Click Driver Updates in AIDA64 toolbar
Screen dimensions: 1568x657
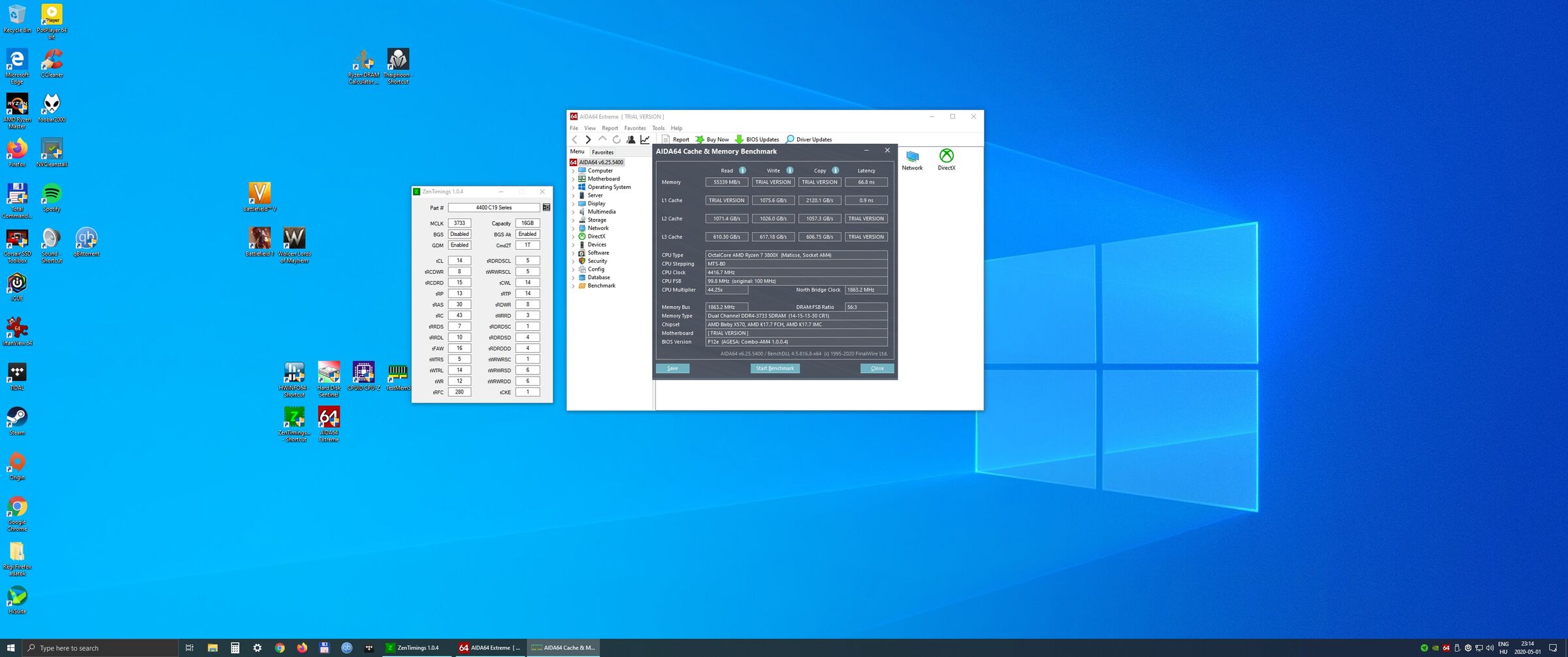coord(809,139)
